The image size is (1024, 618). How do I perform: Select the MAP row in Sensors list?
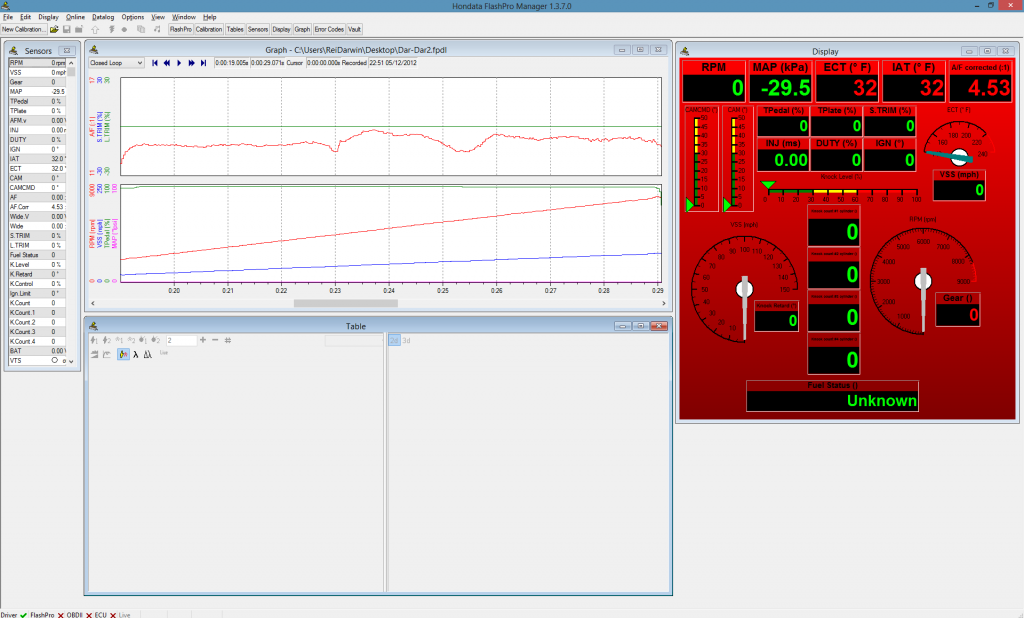coord(37,91)
